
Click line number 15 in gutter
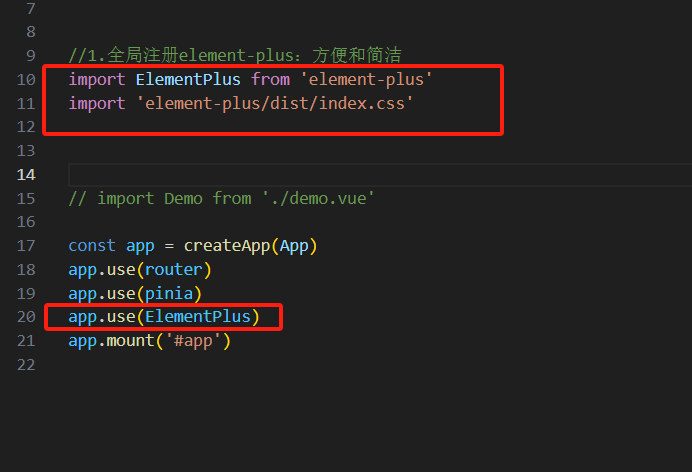pos(26,199)
